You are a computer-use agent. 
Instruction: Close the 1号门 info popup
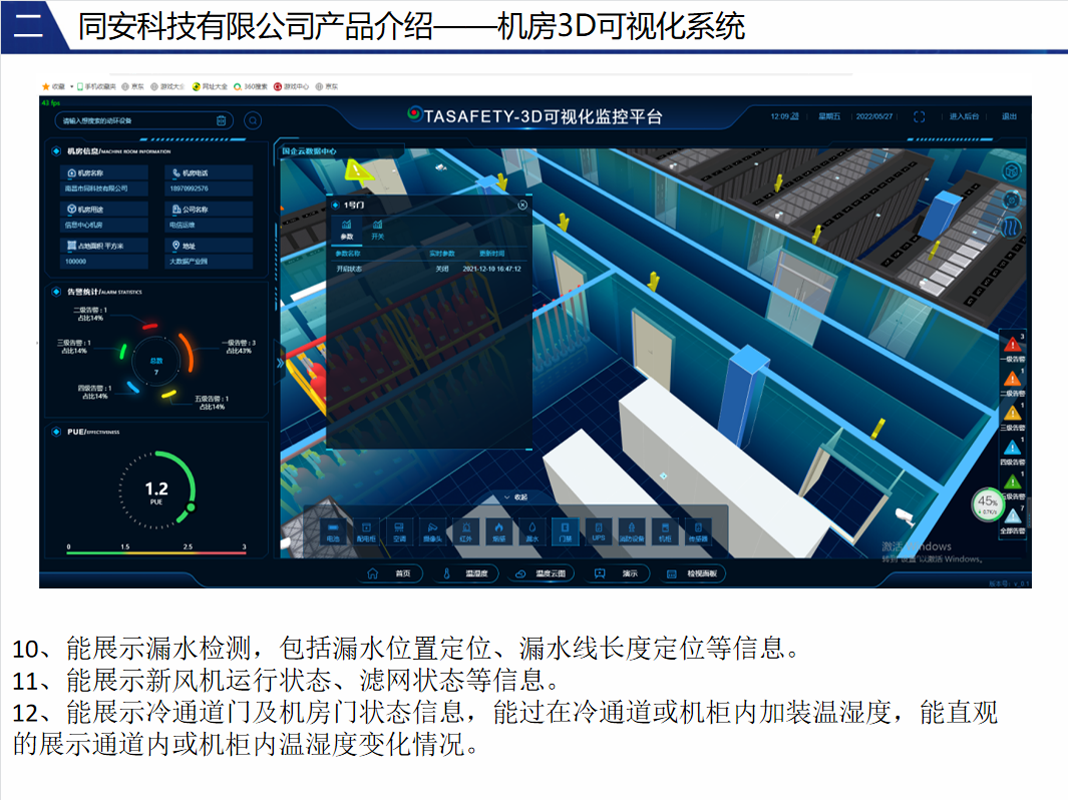(522, 205)
